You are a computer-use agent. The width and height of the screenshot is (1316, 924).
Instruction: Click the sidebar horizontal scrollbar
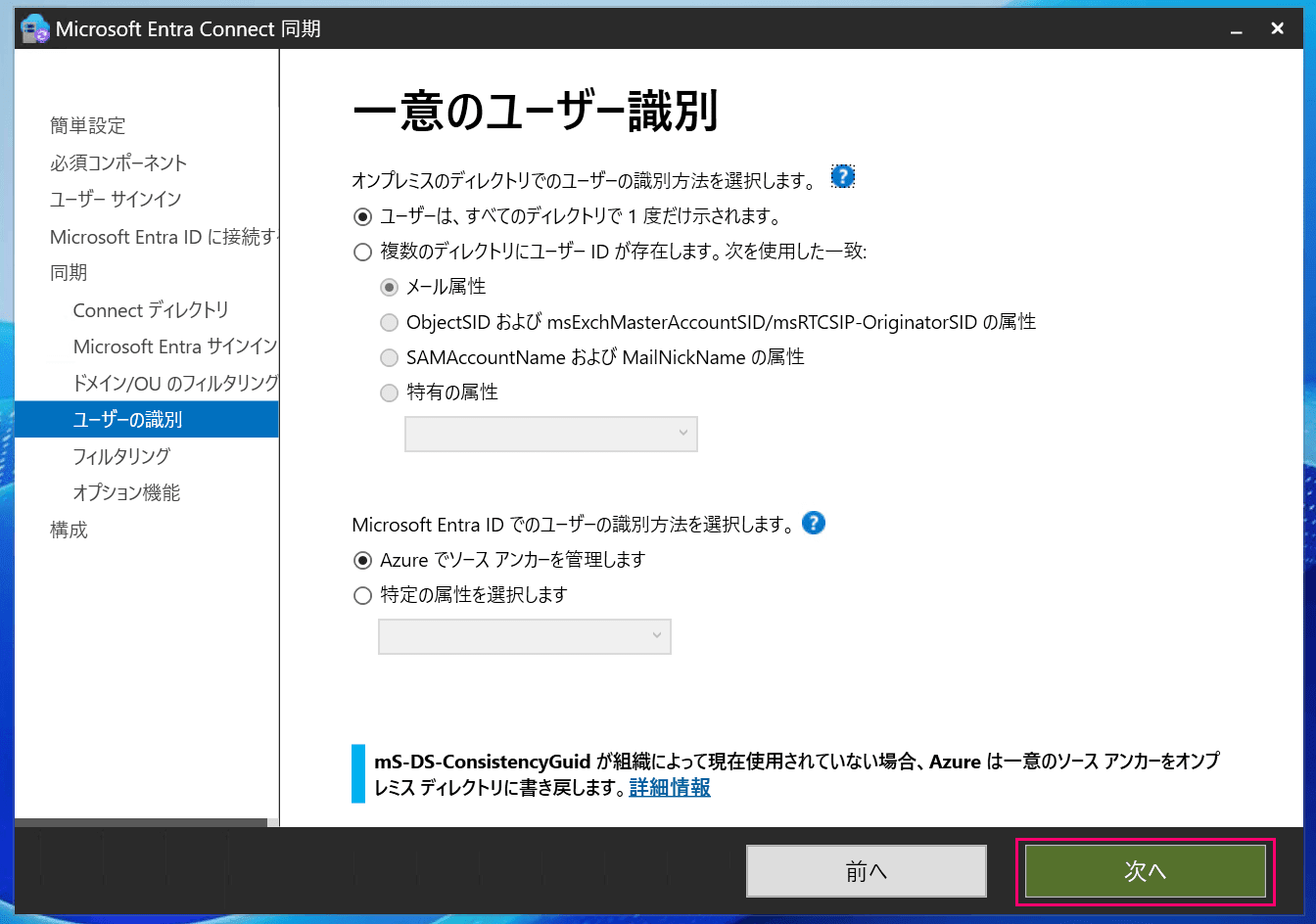pos(141,822)
